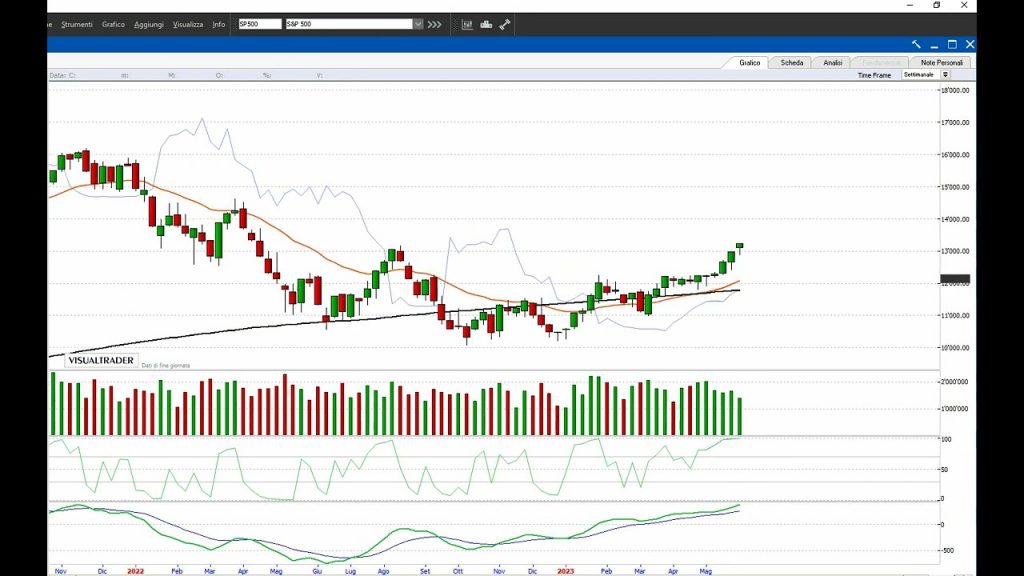
Task: Open the chart icon in the toolbar
Action: 468,24
